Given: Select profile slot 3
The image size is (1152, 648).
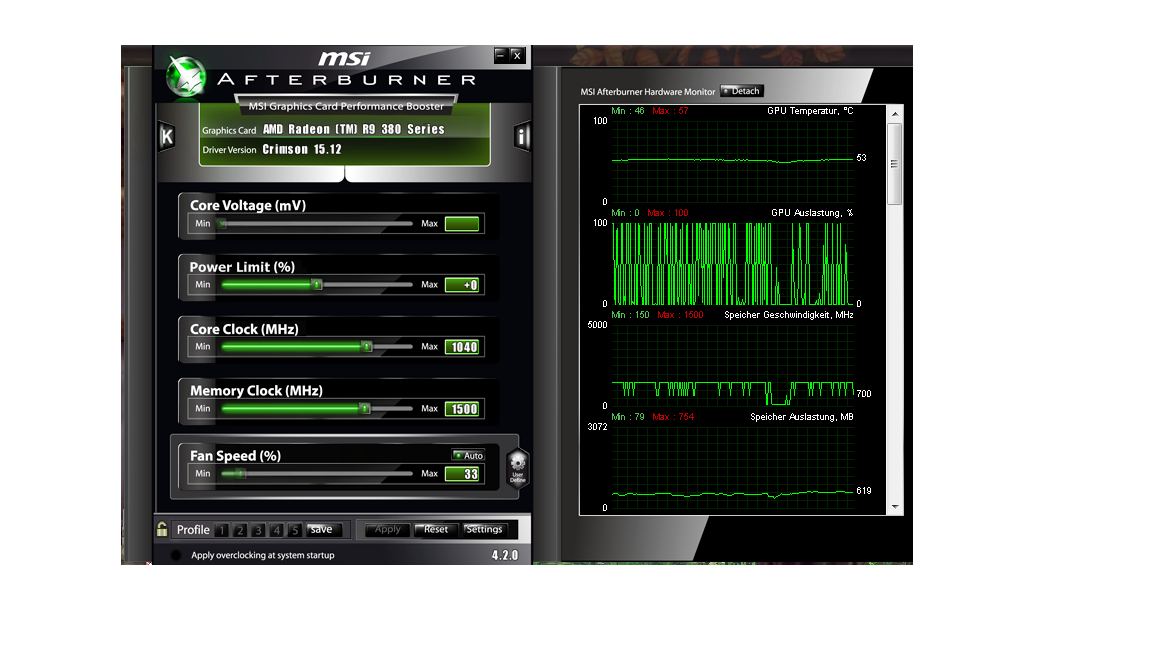Looking at the screenshot, I should (258, 530).
